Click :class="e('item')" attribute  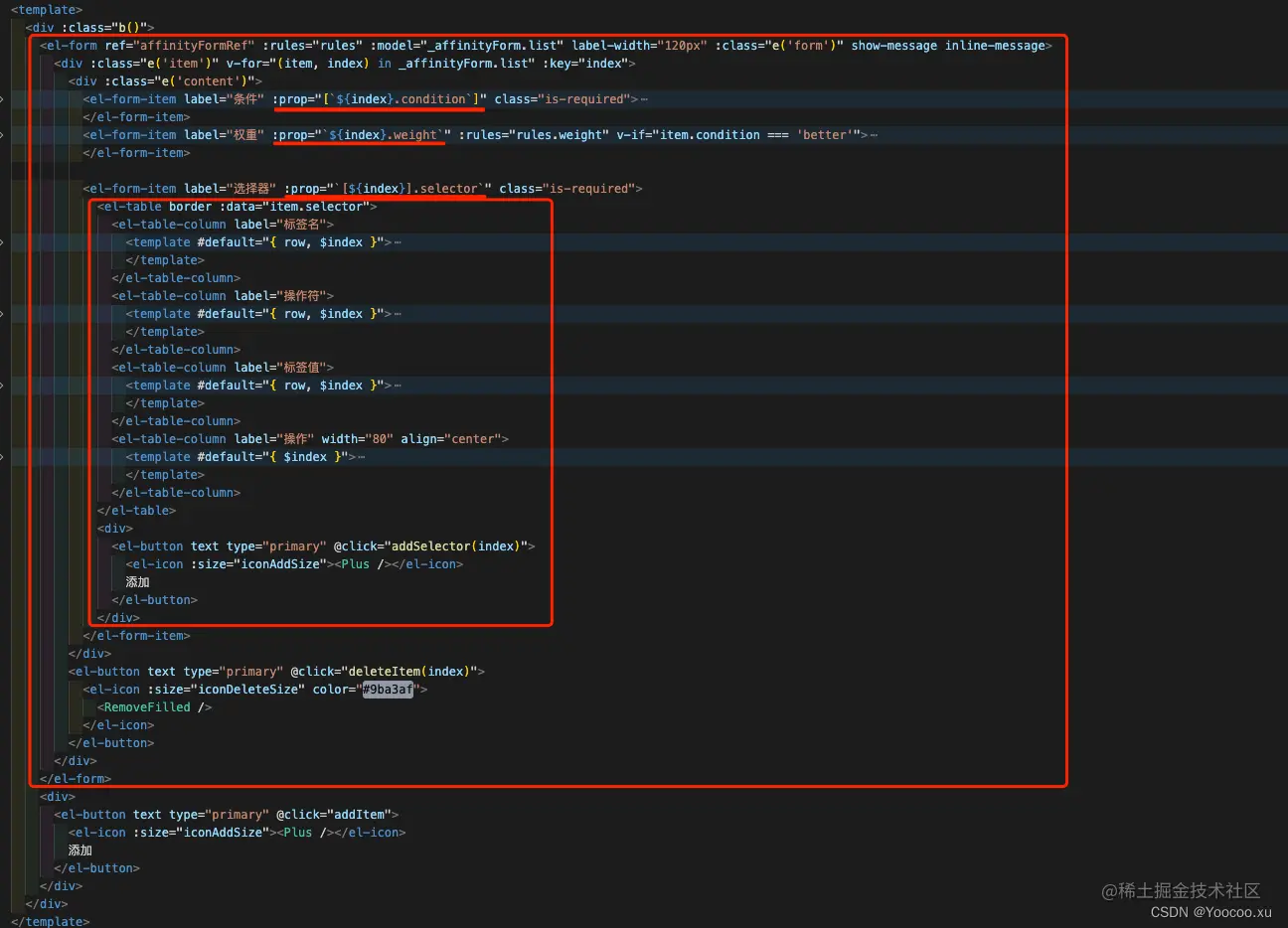(x=154, y=64)
